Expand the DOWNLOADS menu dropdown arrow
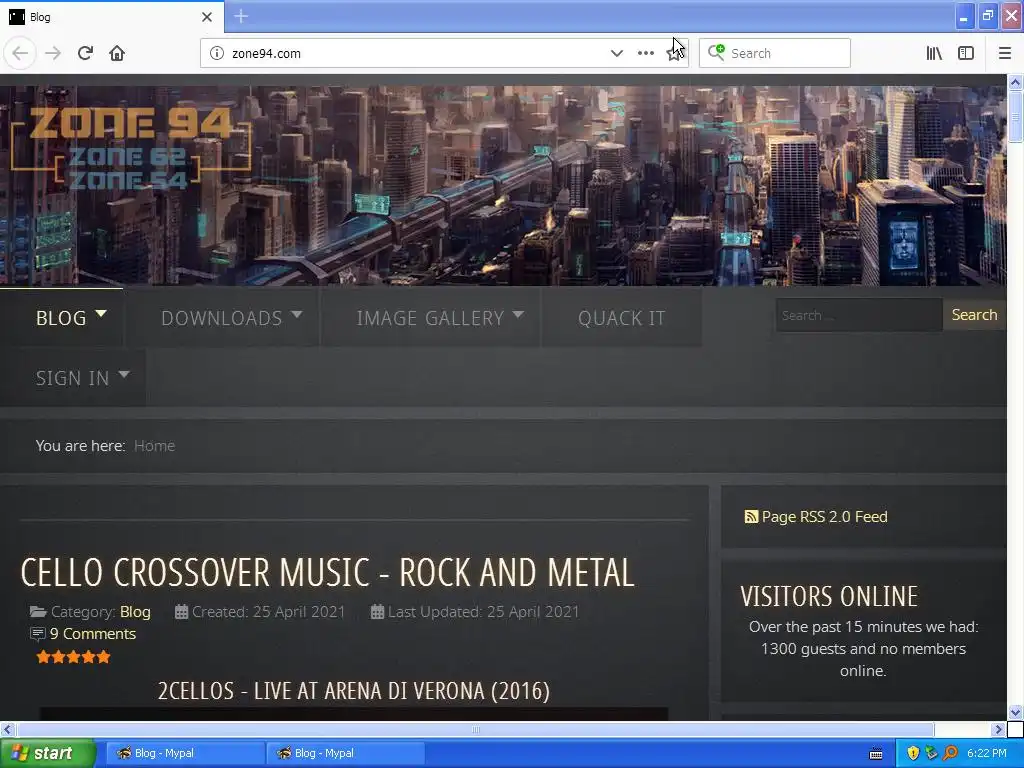The image size is (1024, 768). (296, 314)
